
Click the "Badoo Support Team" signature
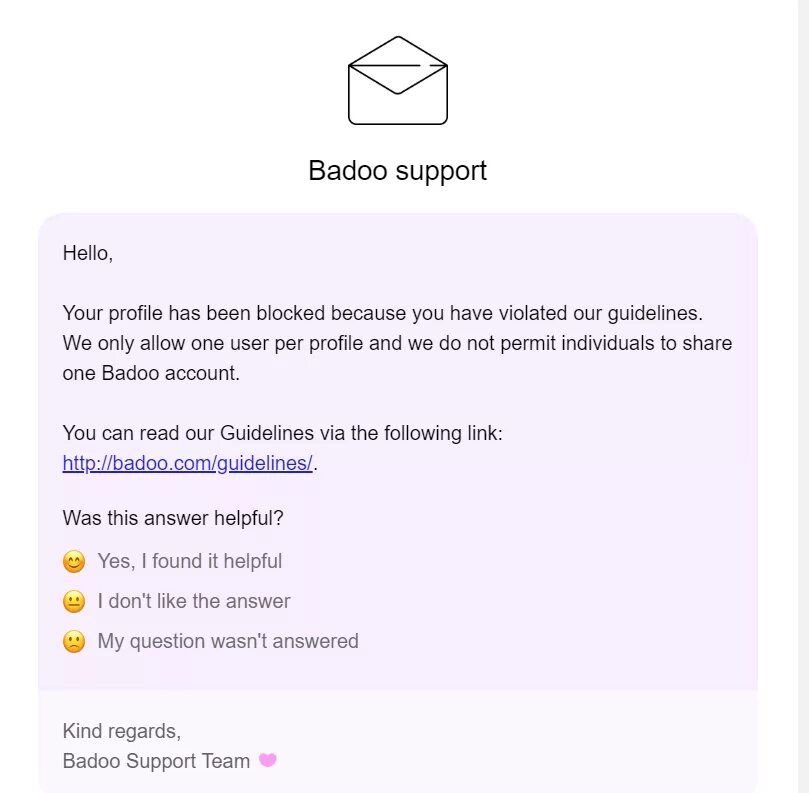(156, 761)
